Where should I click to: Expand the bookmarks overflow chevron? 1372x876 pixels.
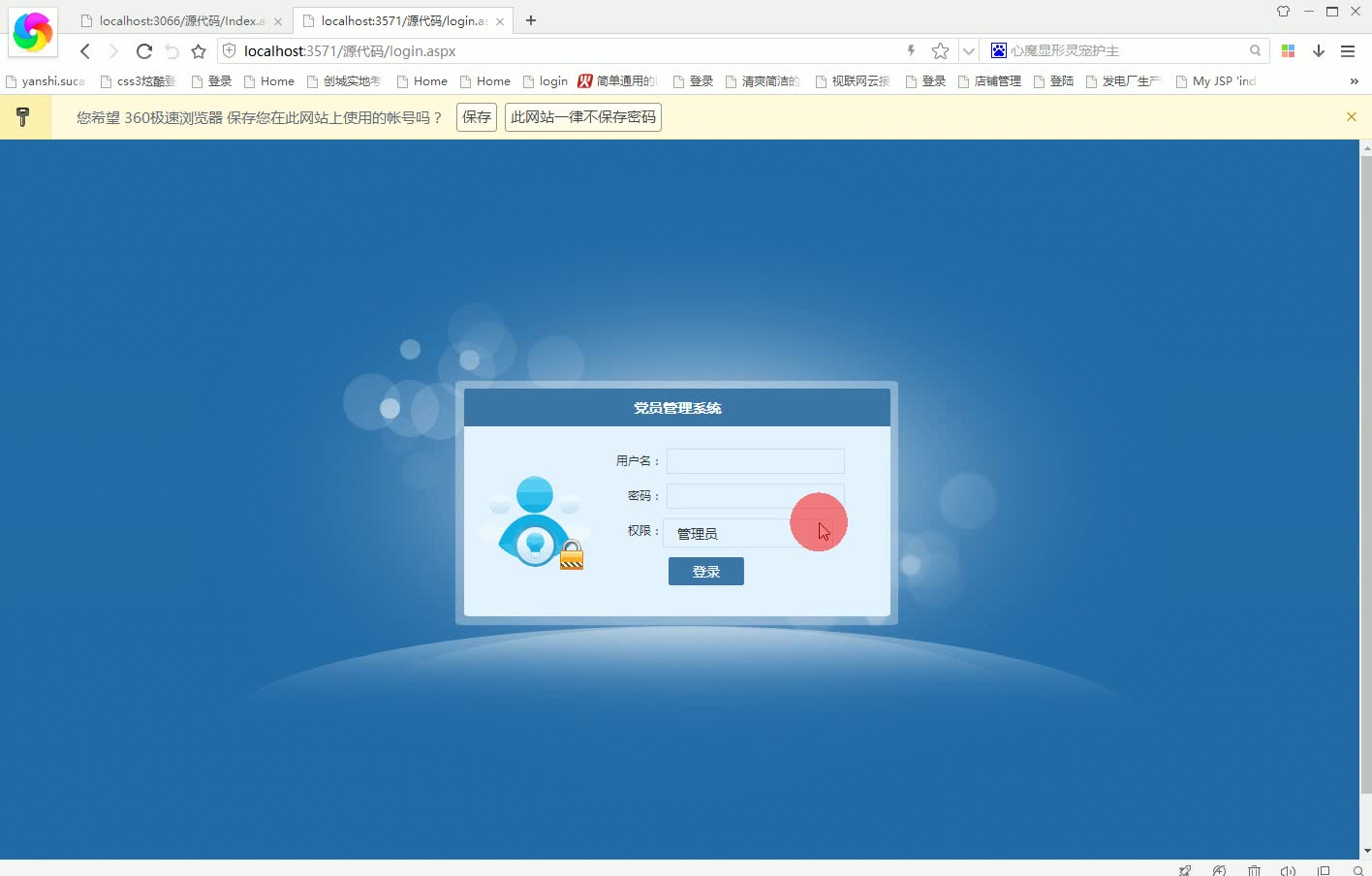pyautogui.click(x=1354, y=81)
